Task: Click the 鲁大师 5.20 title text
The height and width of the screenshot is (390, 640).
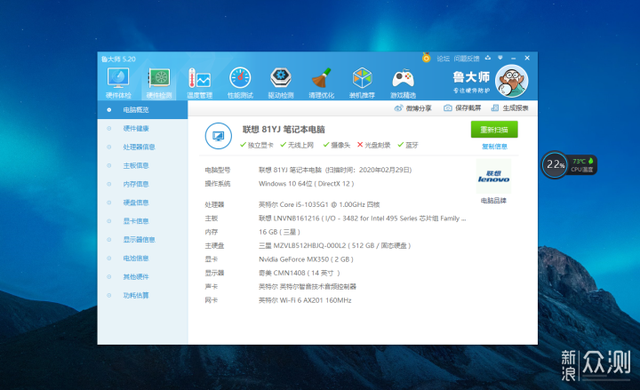Action: click(118, 59)
